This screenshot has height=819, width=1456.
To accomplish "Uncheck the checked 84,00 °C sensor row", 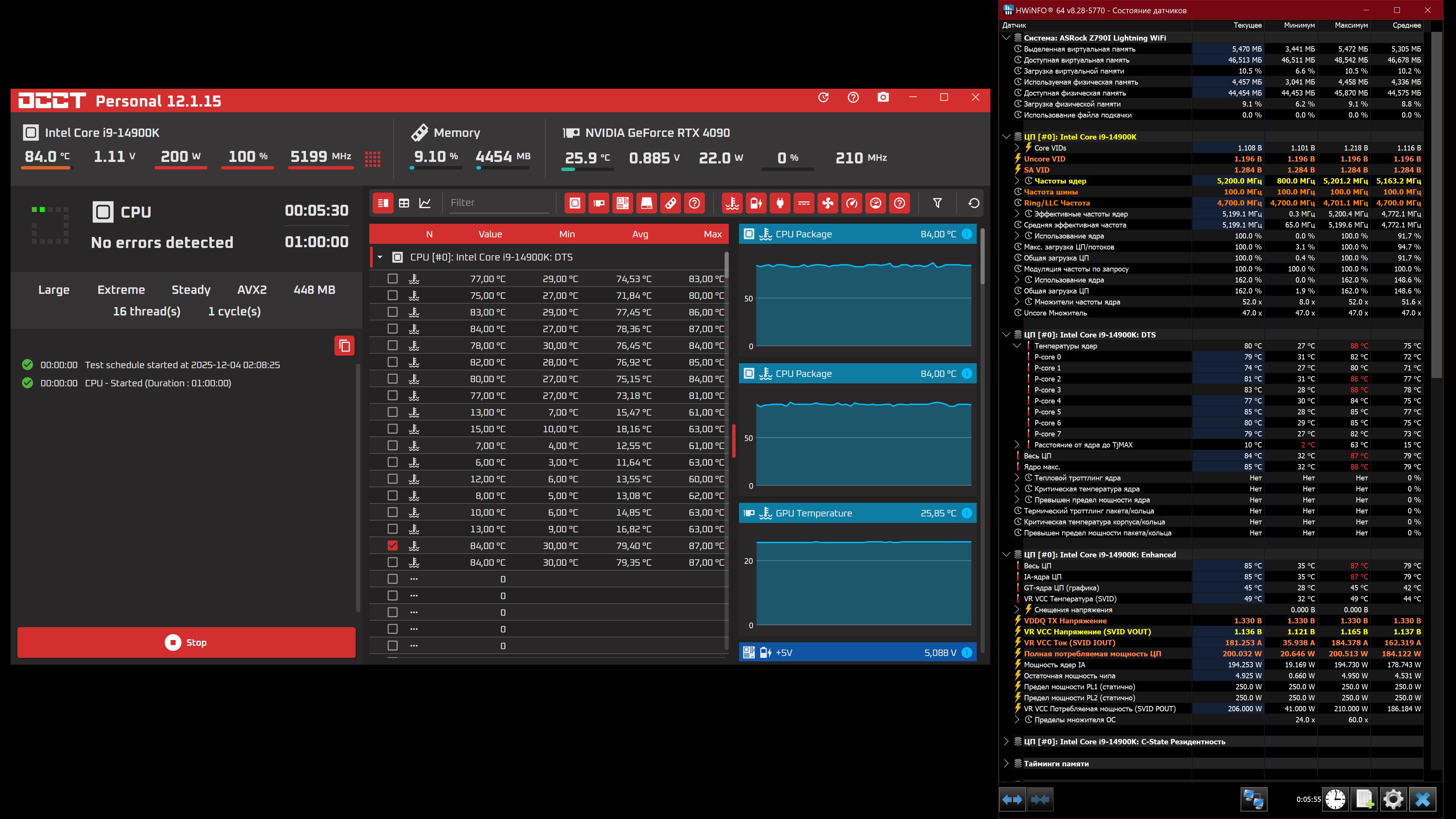I will 393,546.
